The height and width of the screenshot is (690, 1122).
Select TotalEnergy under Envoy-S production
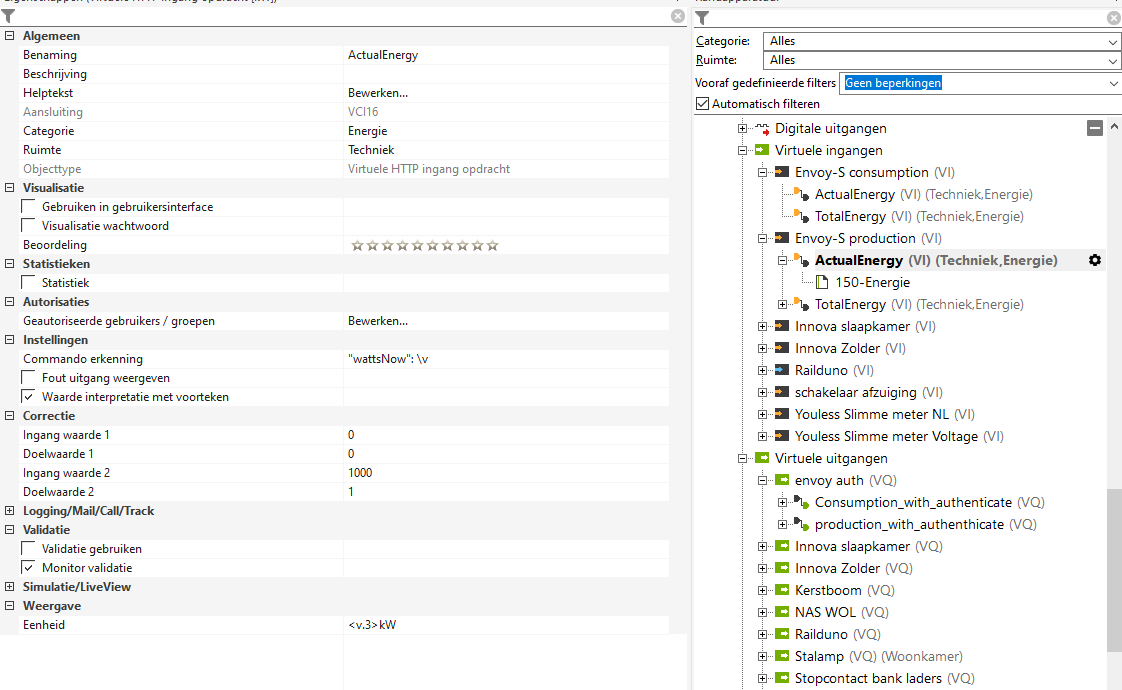click(919, 304)
